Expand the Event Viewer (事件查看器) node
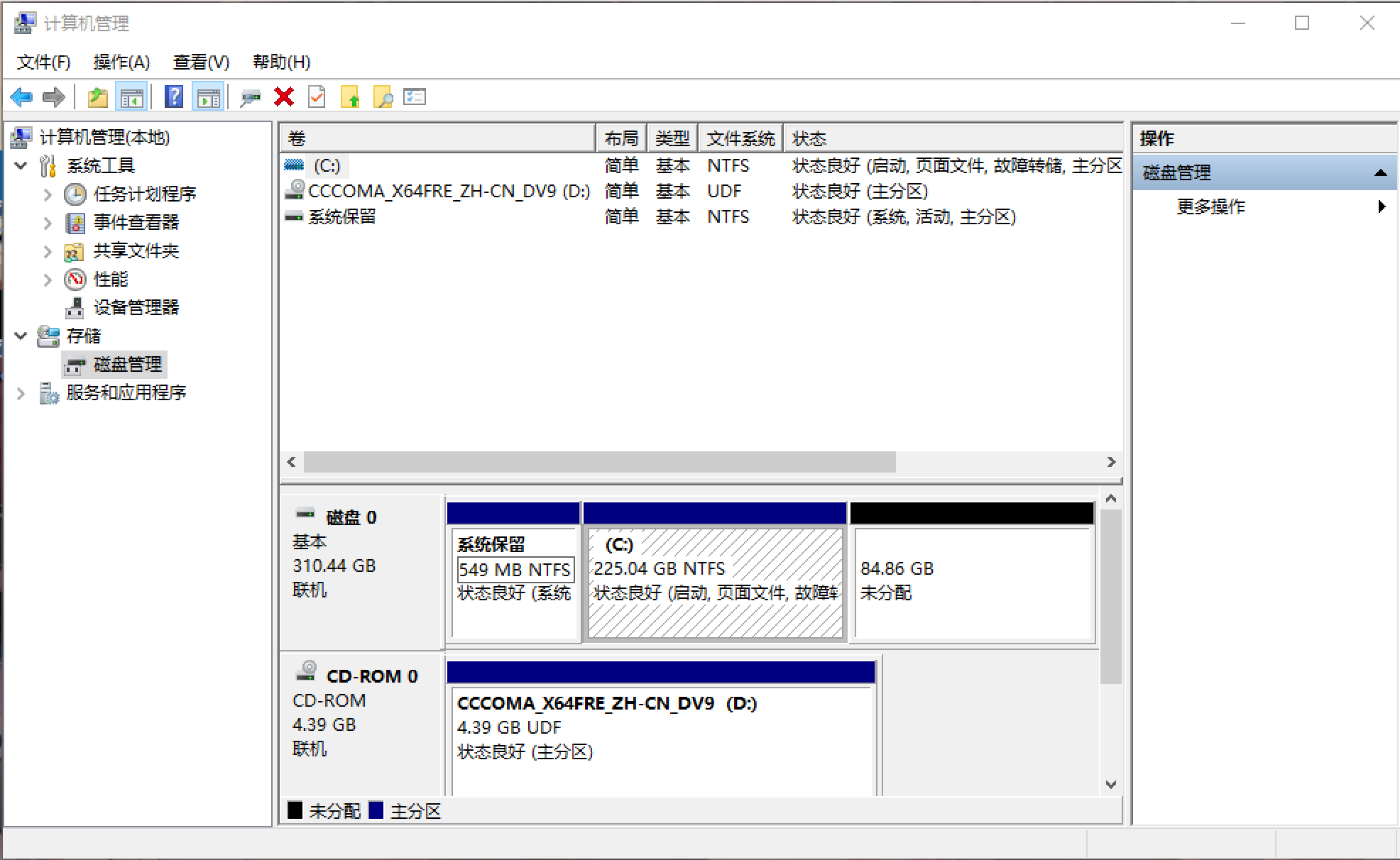The width and height of the screenshot is (1400, 860). pos(48,222)
